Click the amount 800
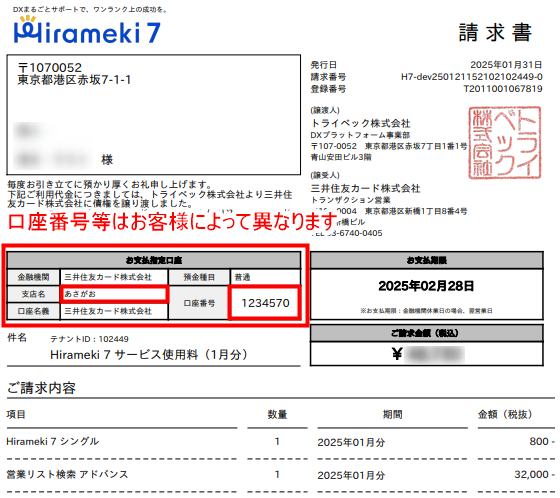Screen dimensions: 560x498 coord(539,442)
